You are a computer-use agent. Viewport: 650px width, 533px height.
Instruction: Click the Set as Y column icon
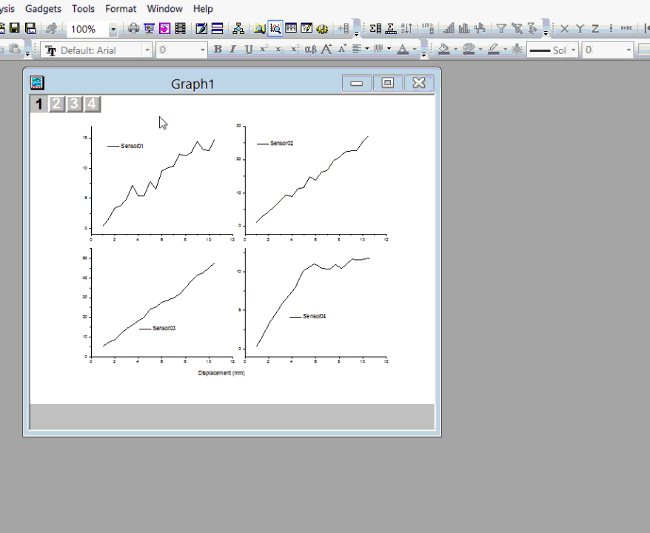580,29
